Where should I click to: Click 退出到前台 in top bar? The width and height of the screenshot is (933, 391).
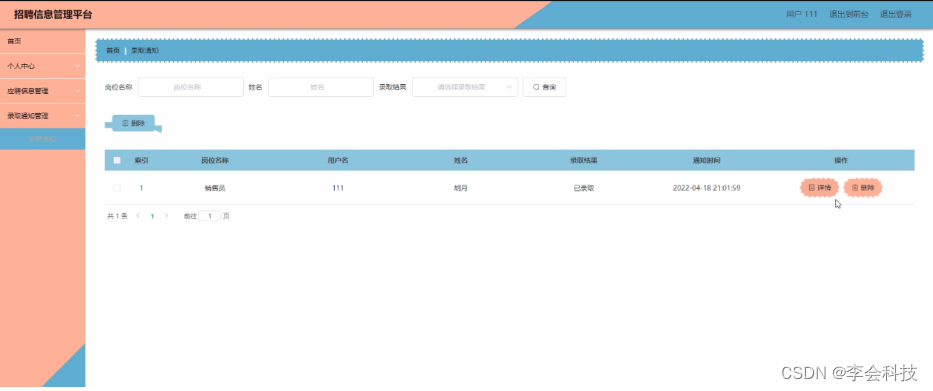click(x=849, y=14)
